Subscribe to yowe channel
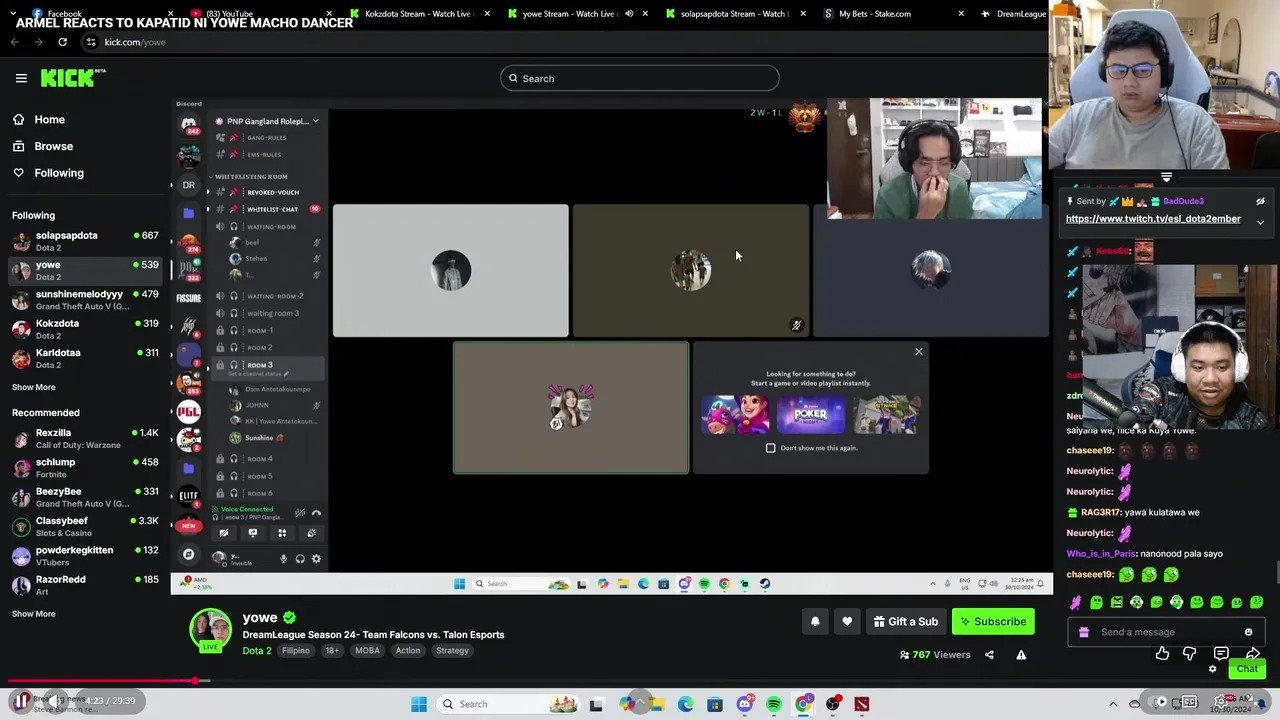This screenshot has height=720, width=1280. [x=993, y=622]
